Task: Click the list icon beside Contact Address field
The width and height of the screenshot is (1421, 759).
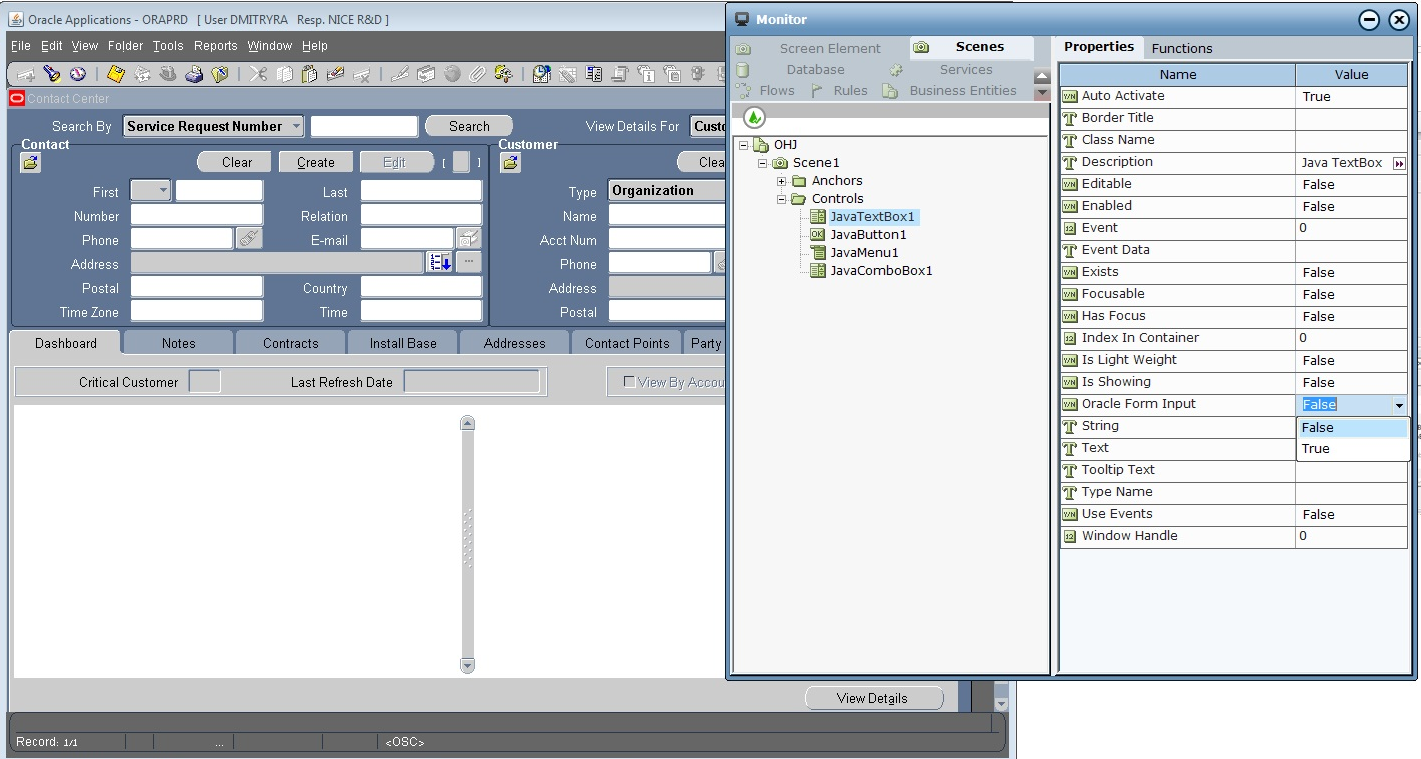Action: point(440,263)
